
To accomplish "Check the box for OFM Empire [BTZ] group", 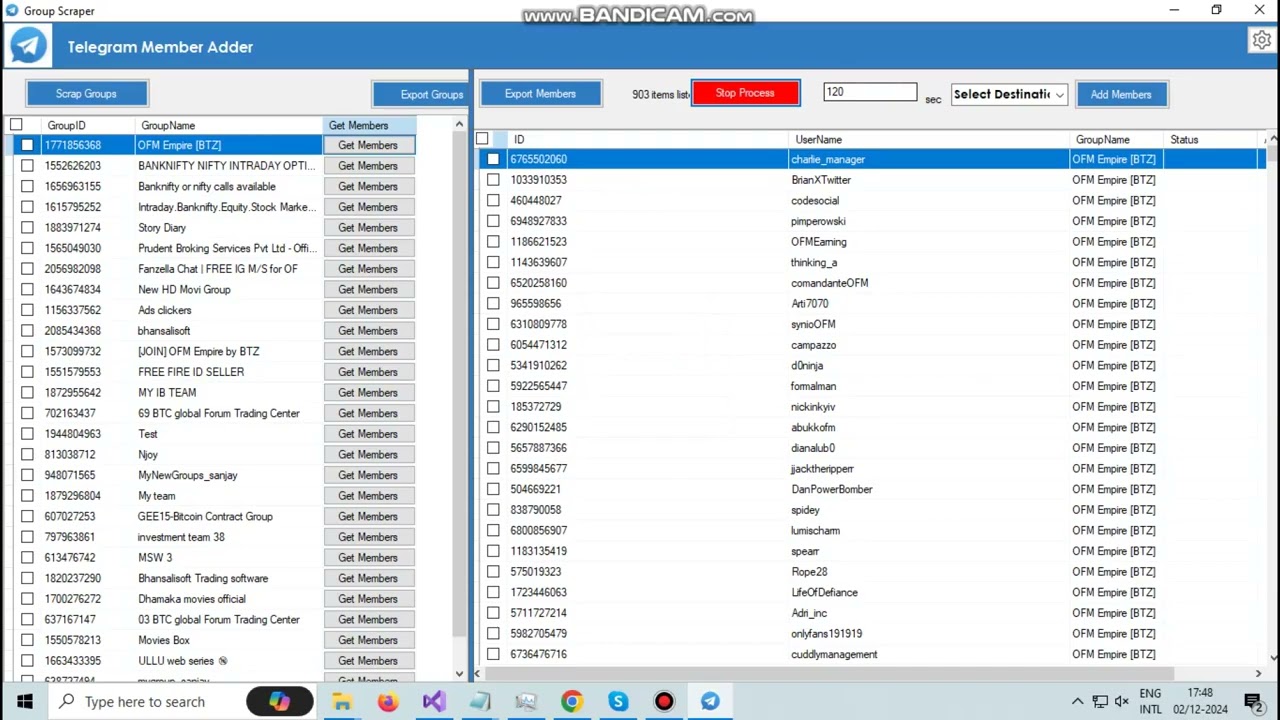I will coord(27,145).
